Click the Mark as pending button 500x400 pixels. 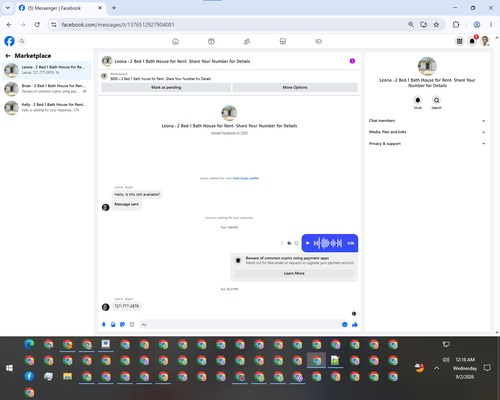pyautogui.click(x=166, y=87)
